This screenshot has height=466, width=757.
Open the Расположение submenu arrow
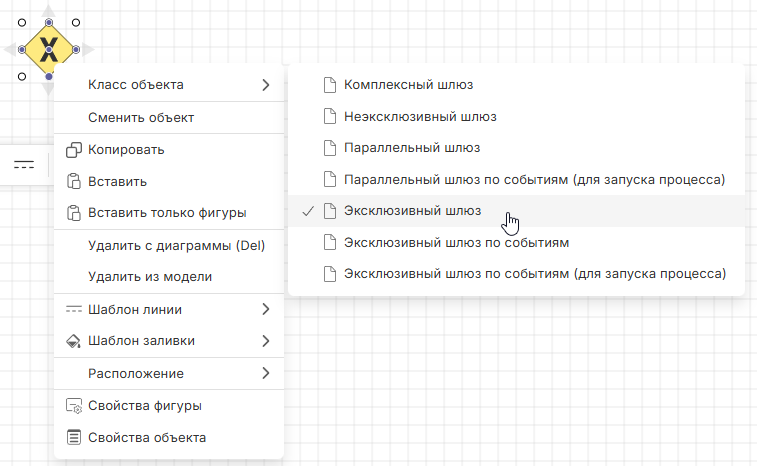pyautogui.click(x=266, y=373)
